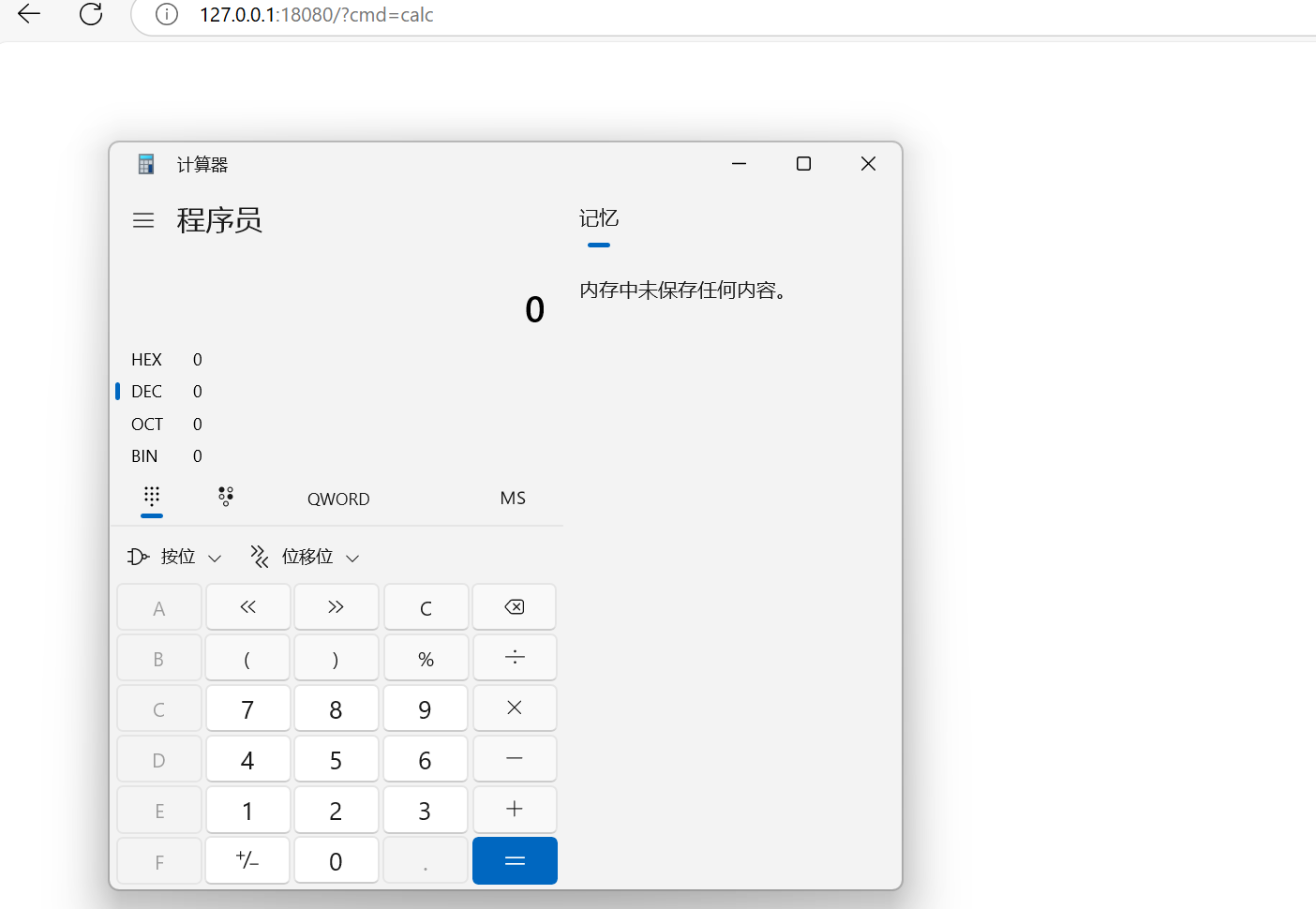Maximize the calculator window
The width and height of the screenshot is (1316, 909).
pyautogui.click(x=803, y=164)
